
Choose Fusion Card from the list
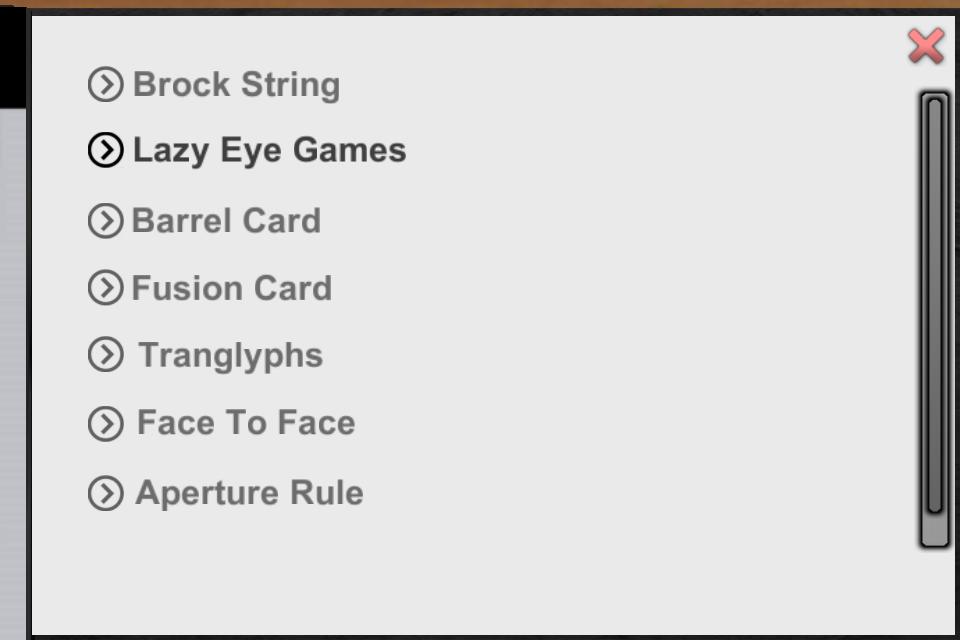[231, 289]
